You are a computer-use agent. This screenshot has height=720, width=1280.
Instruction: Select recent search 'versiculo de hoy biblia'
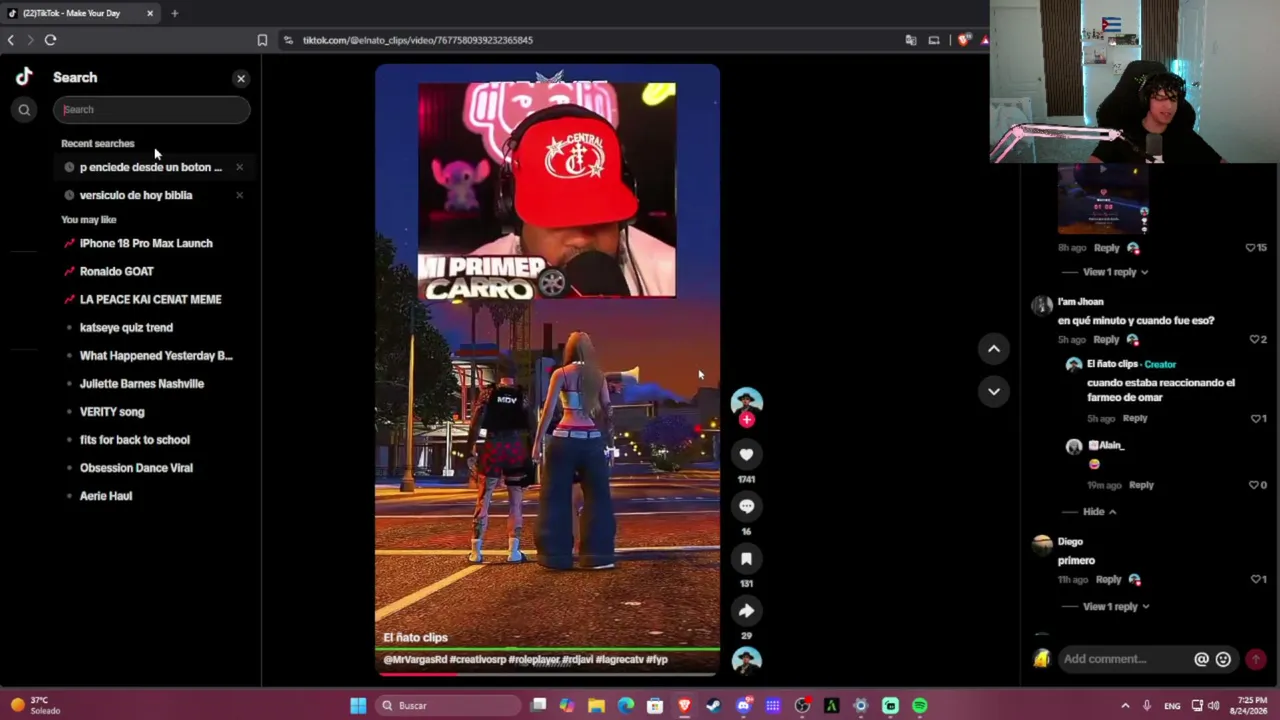136,195
